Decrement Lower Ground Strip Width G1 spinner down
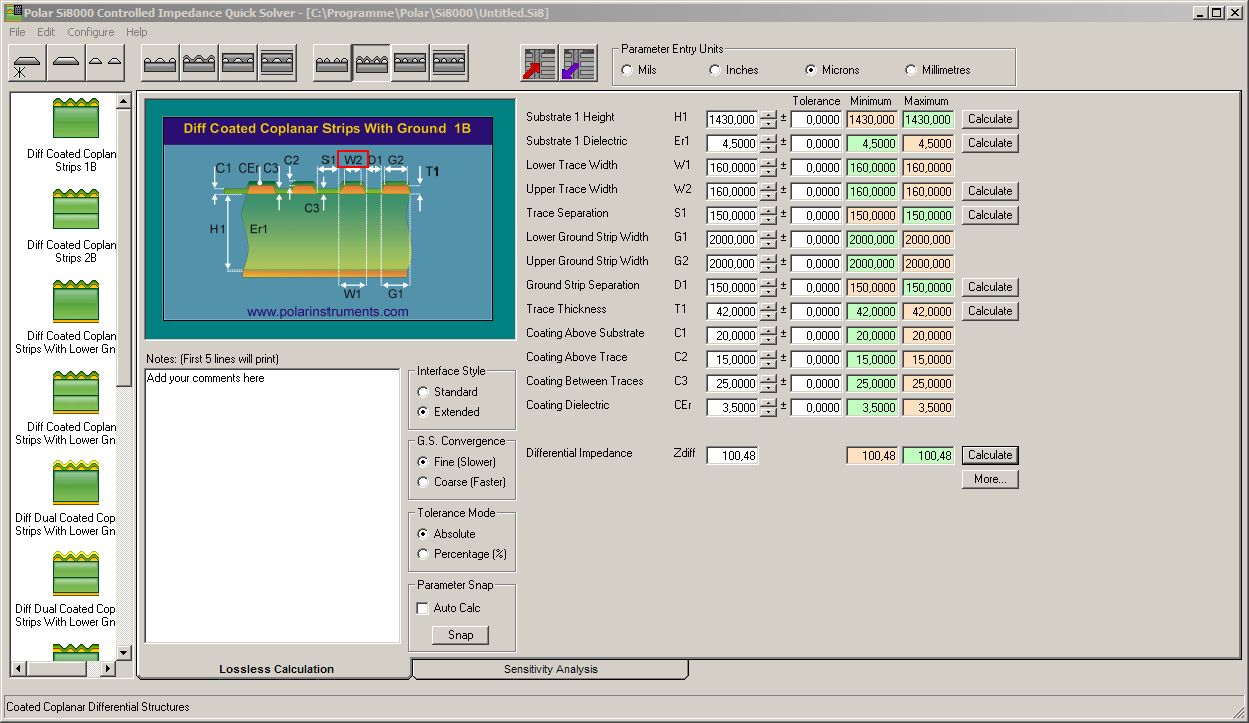The width and height of the screenshot is (1249, 723). pos(768,244)
